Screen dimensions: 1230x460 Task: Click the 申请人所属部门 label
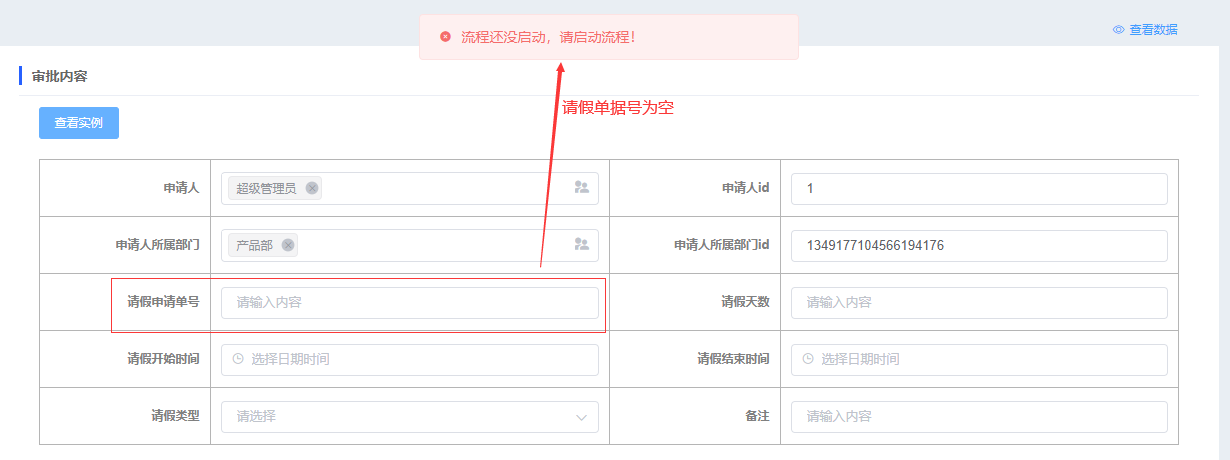[157, 244]
